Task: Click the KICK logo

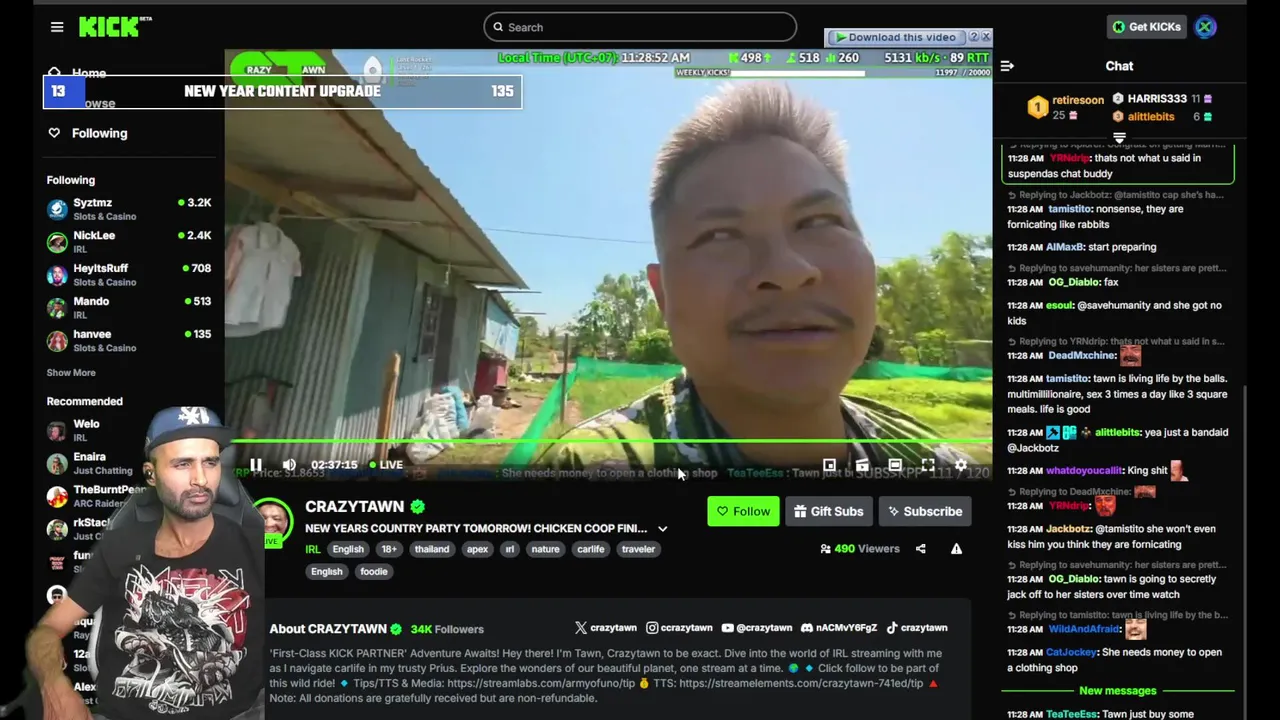Action: click(x=115, y=27)
